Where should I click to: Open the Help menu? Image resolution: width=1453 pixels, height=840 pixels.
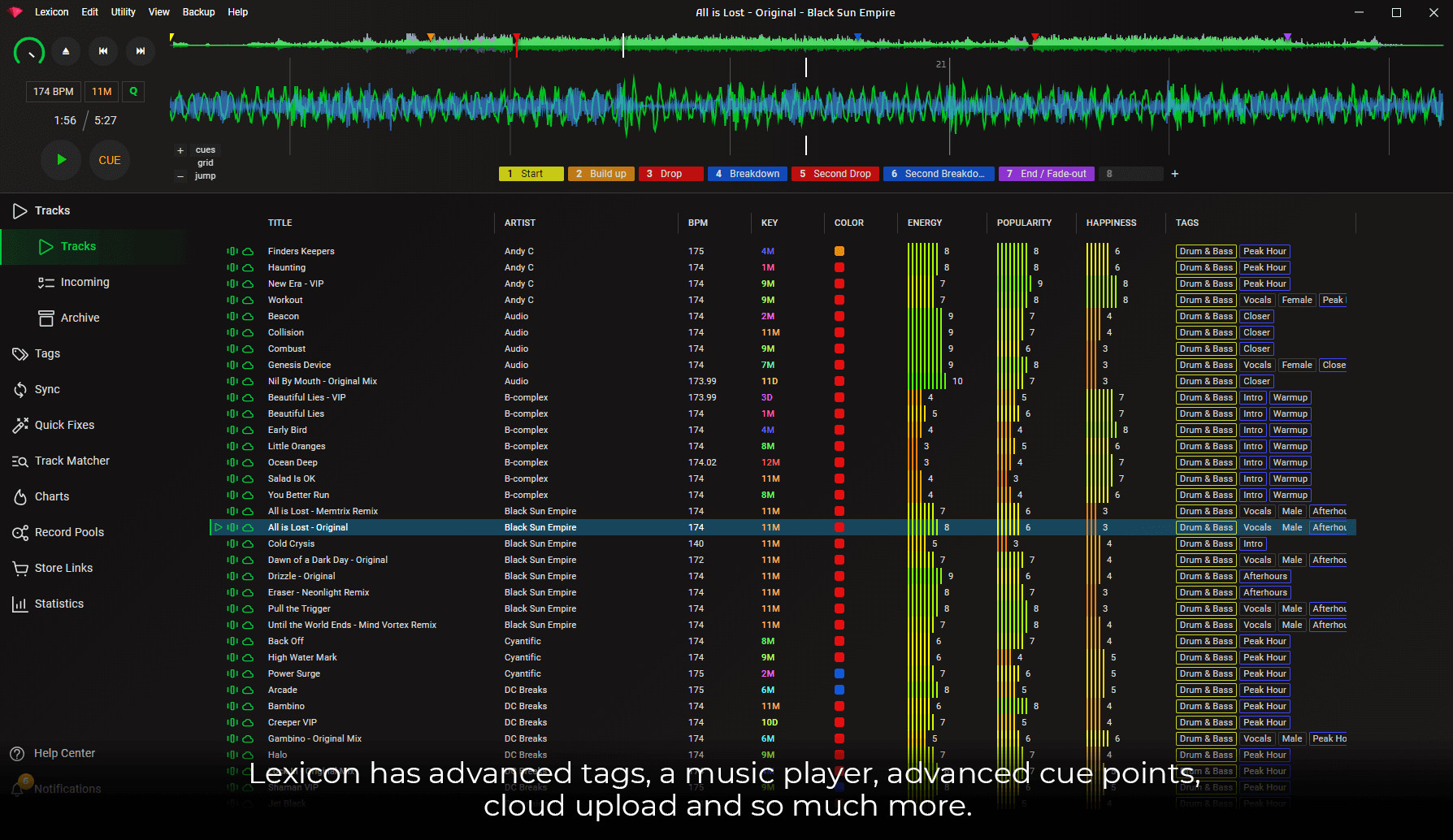(x=237, y=12)
